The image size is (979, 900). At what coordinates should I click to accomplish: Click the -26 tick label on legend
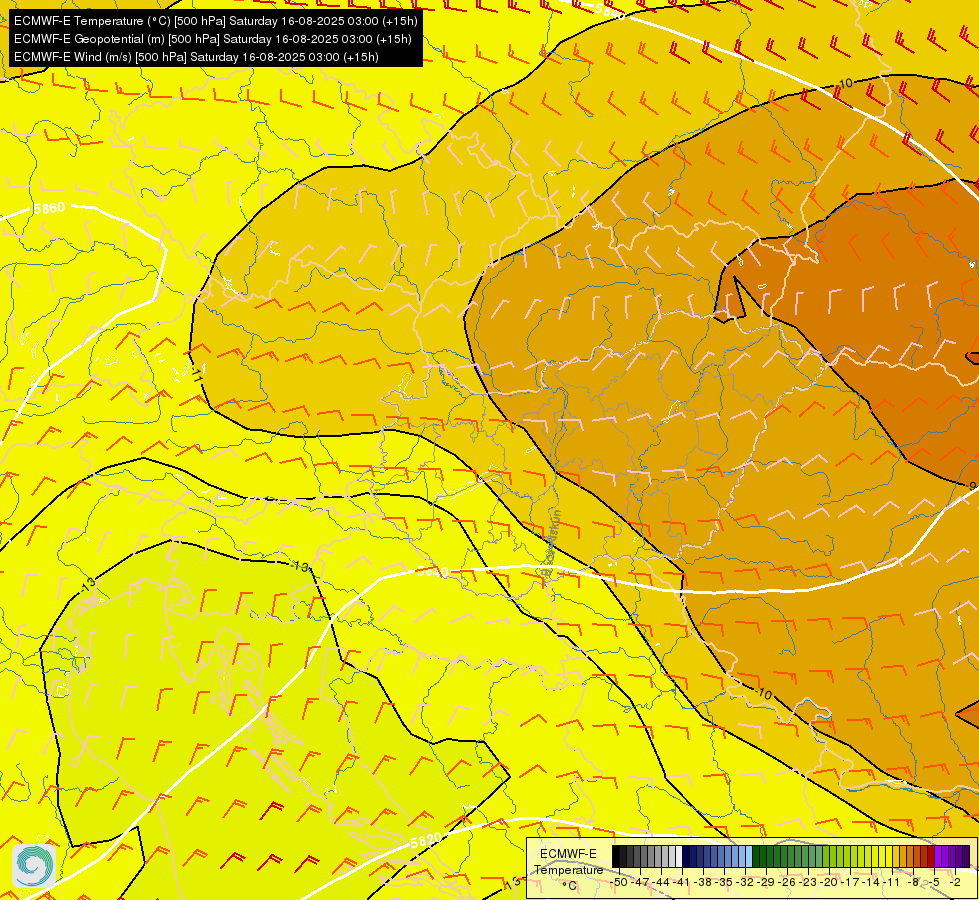click(787, 882)
